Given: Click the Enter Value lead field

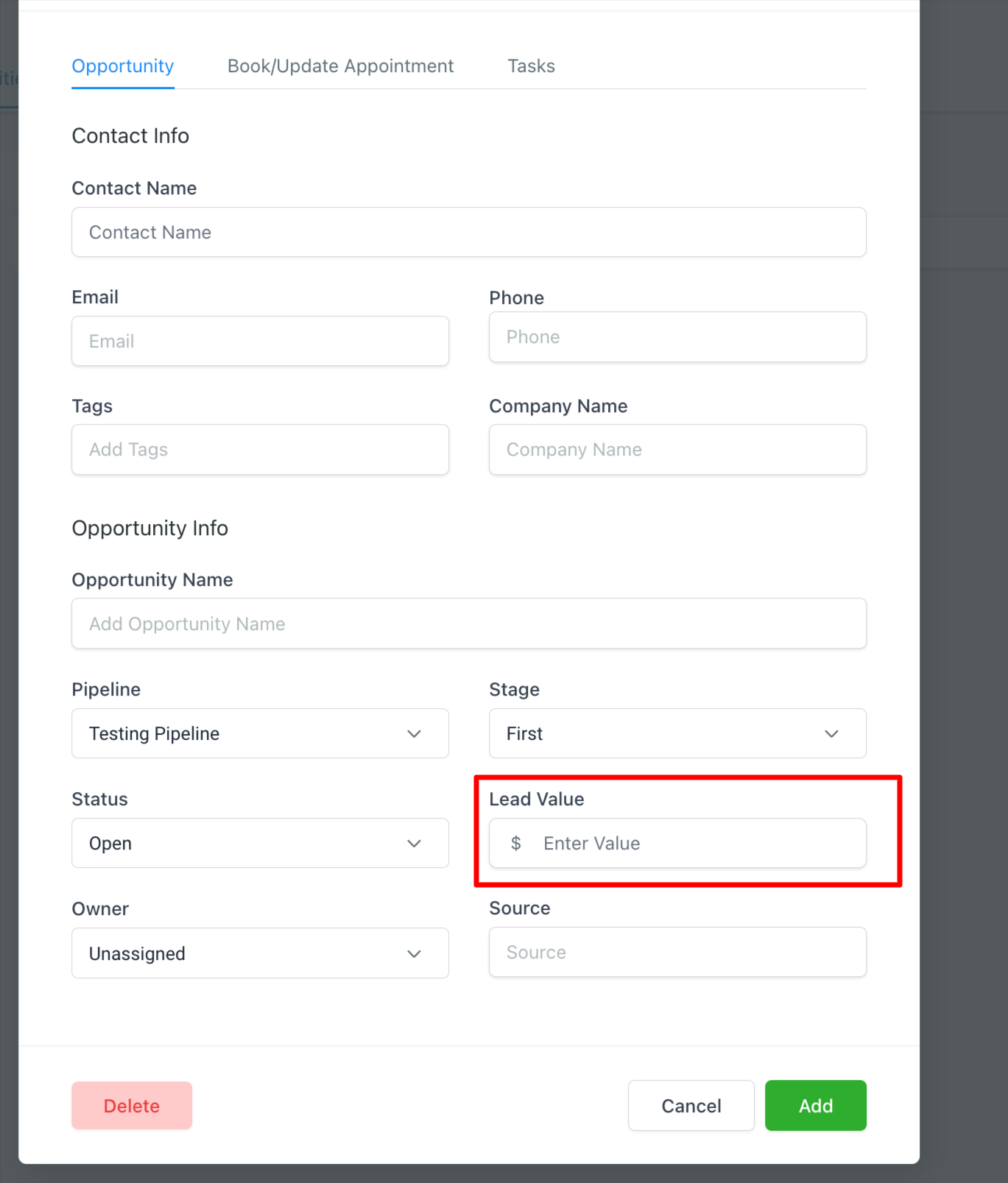Looking at the screenshot, I should coord(692,844).
